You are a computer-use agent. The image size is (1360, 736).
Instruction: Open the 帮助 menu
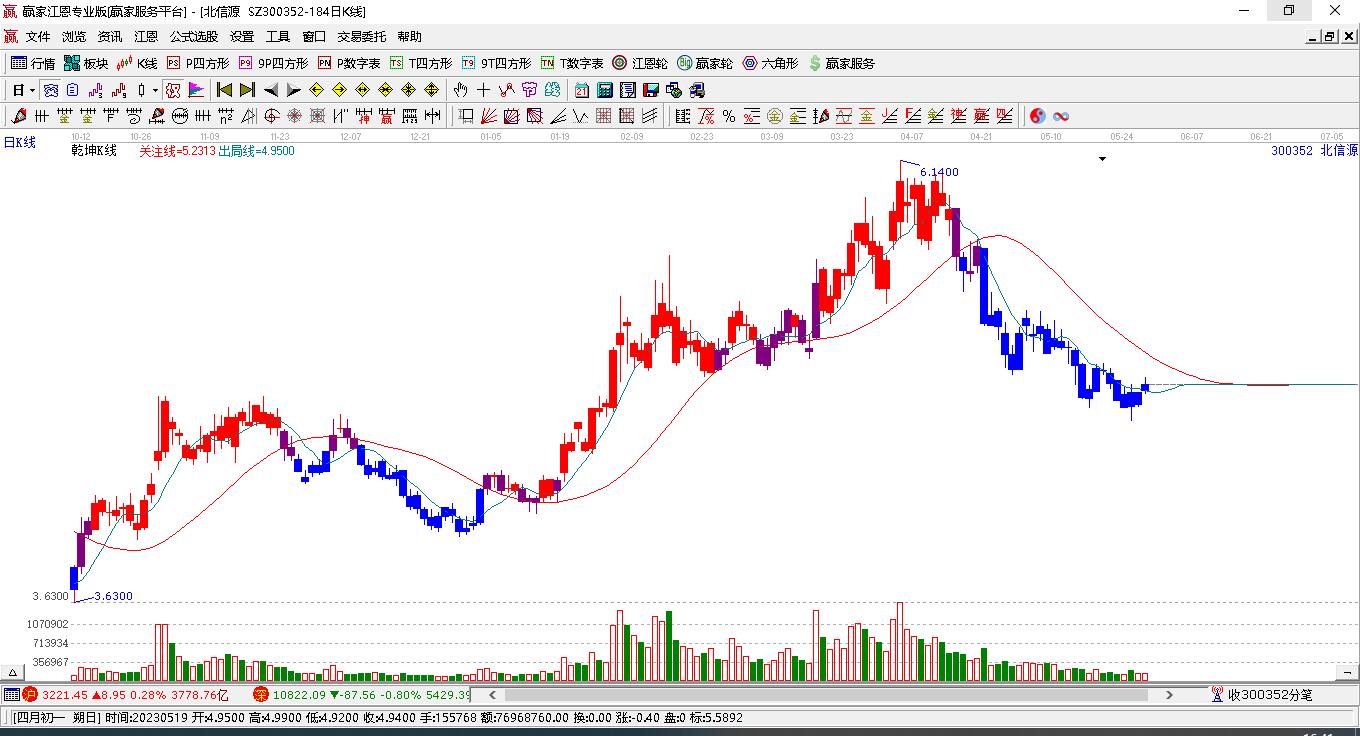coord(410,37)
